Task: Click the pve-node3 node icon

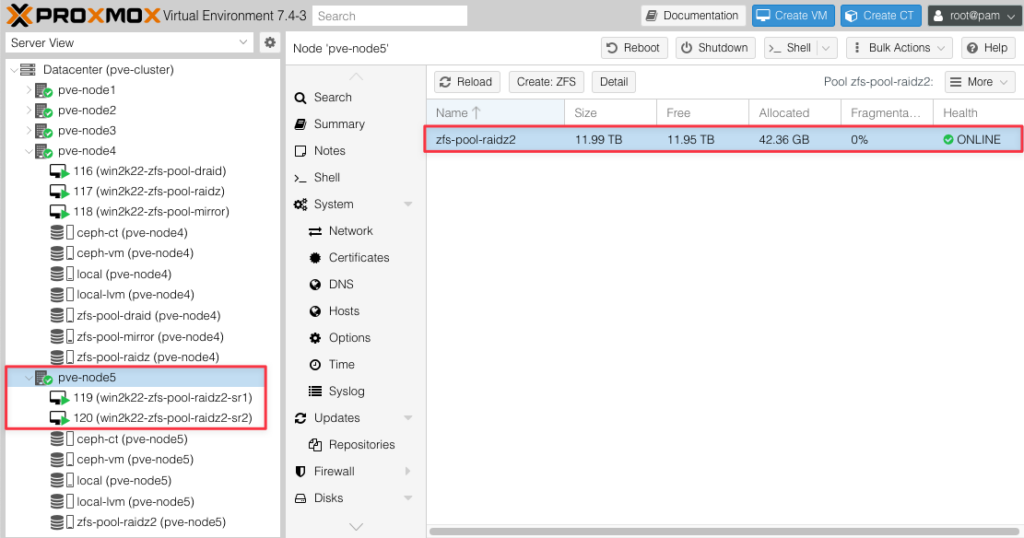Action: click(x=44, y=131)
